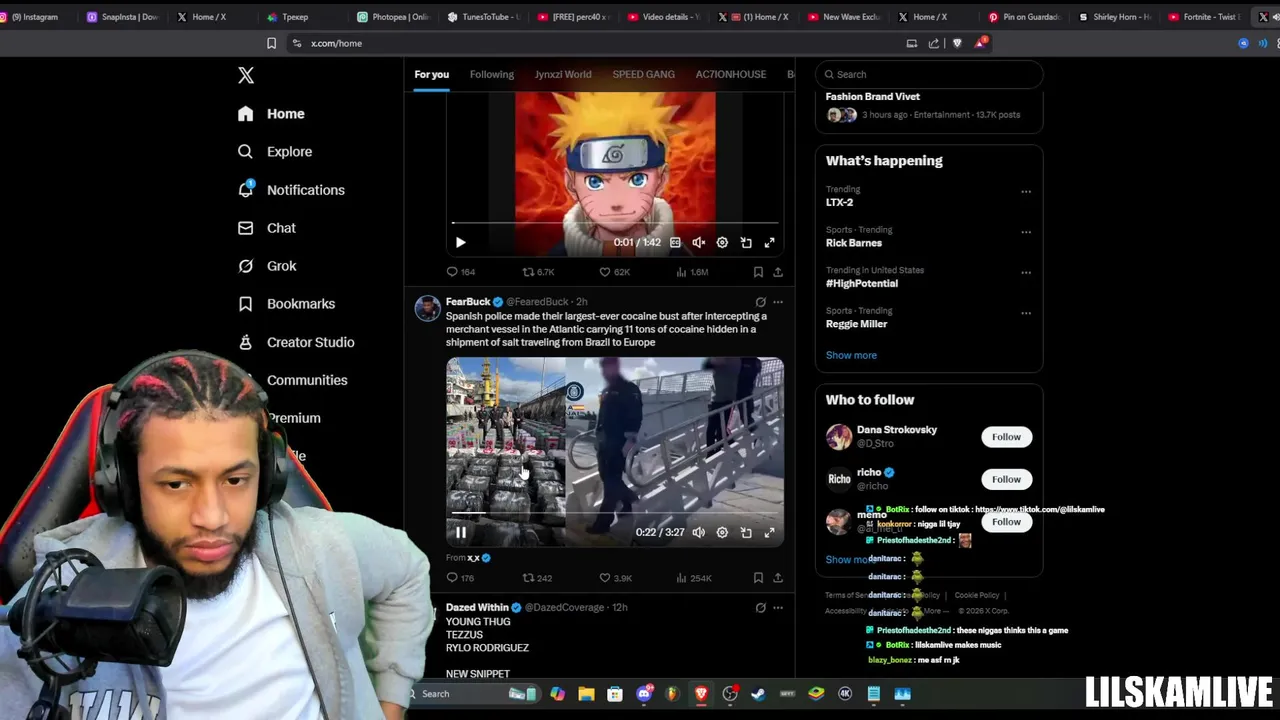Open the Fashion Brand Vivet trend
The height and width of the screenshot is (720, 1280).
tap(929, 105)
